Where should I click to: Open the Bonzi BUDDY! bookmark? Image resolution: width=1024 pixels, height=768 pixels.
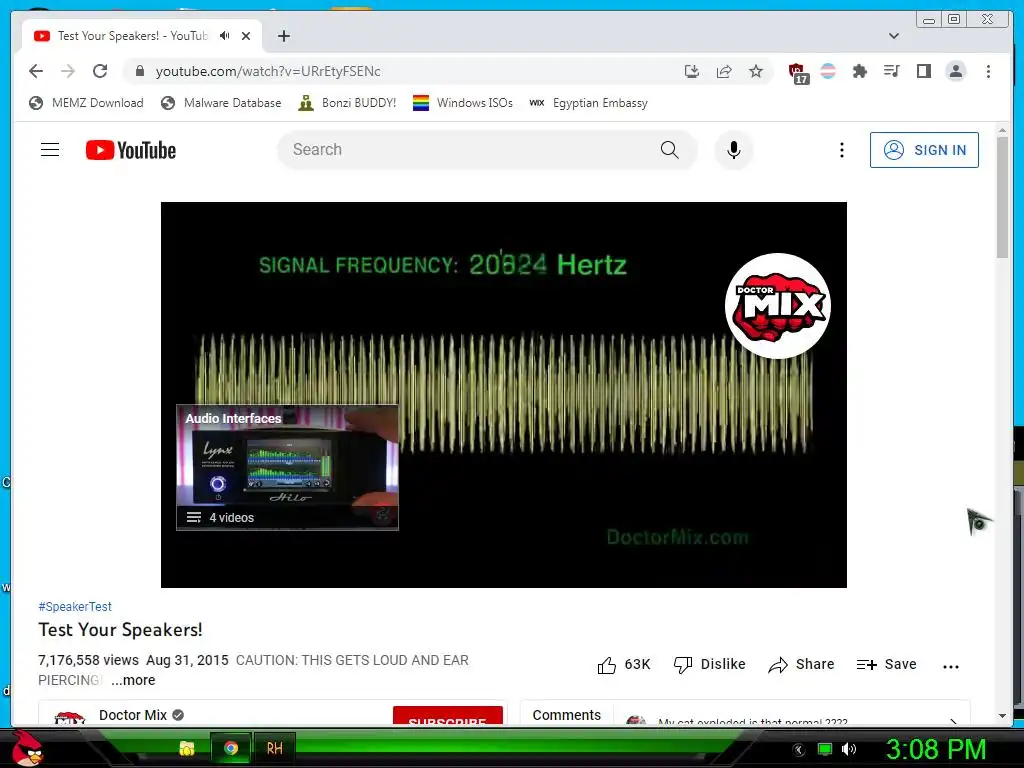point(347,103)
